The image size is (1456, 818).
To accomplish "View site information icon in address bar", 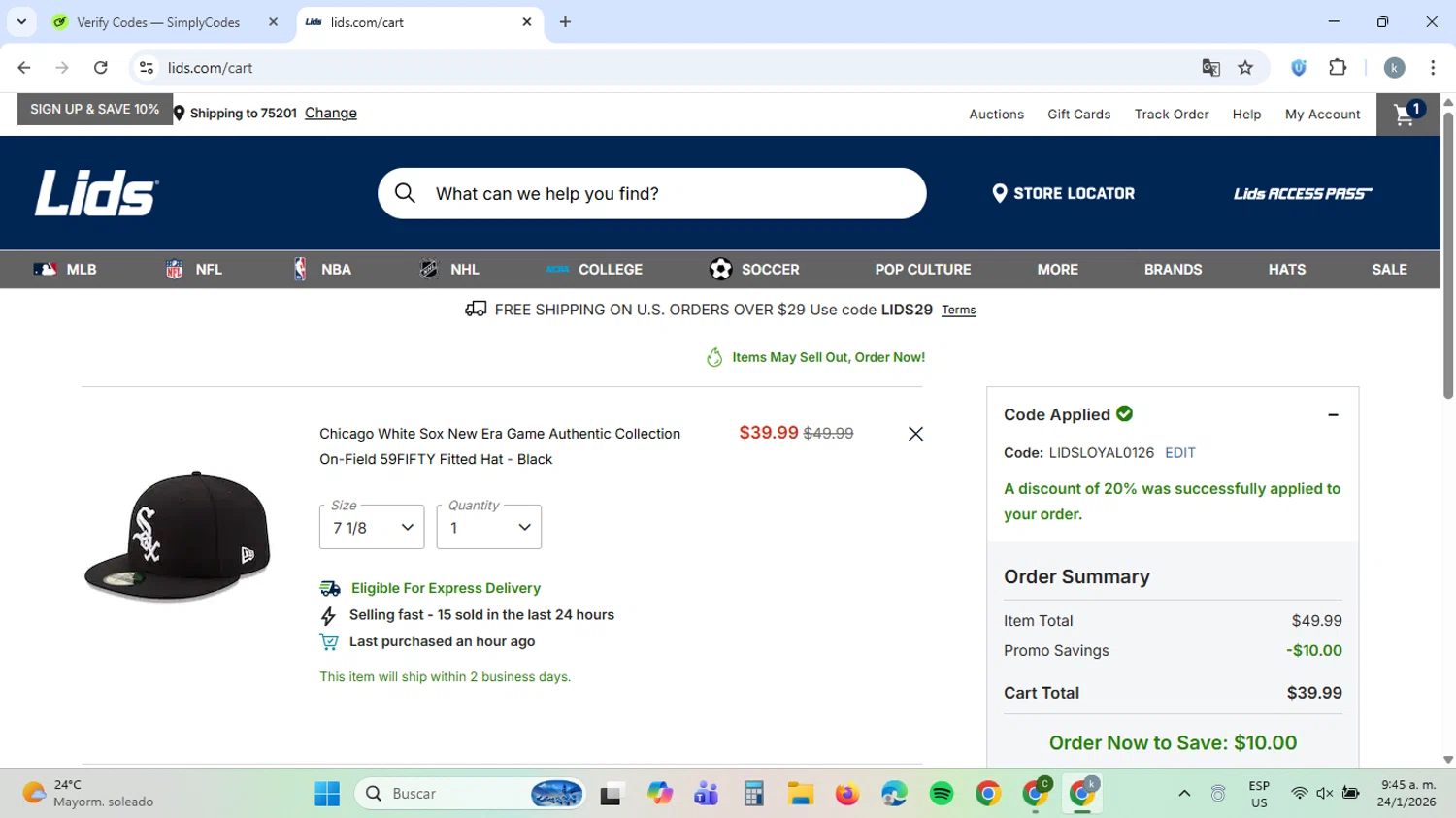I will 147,68.
